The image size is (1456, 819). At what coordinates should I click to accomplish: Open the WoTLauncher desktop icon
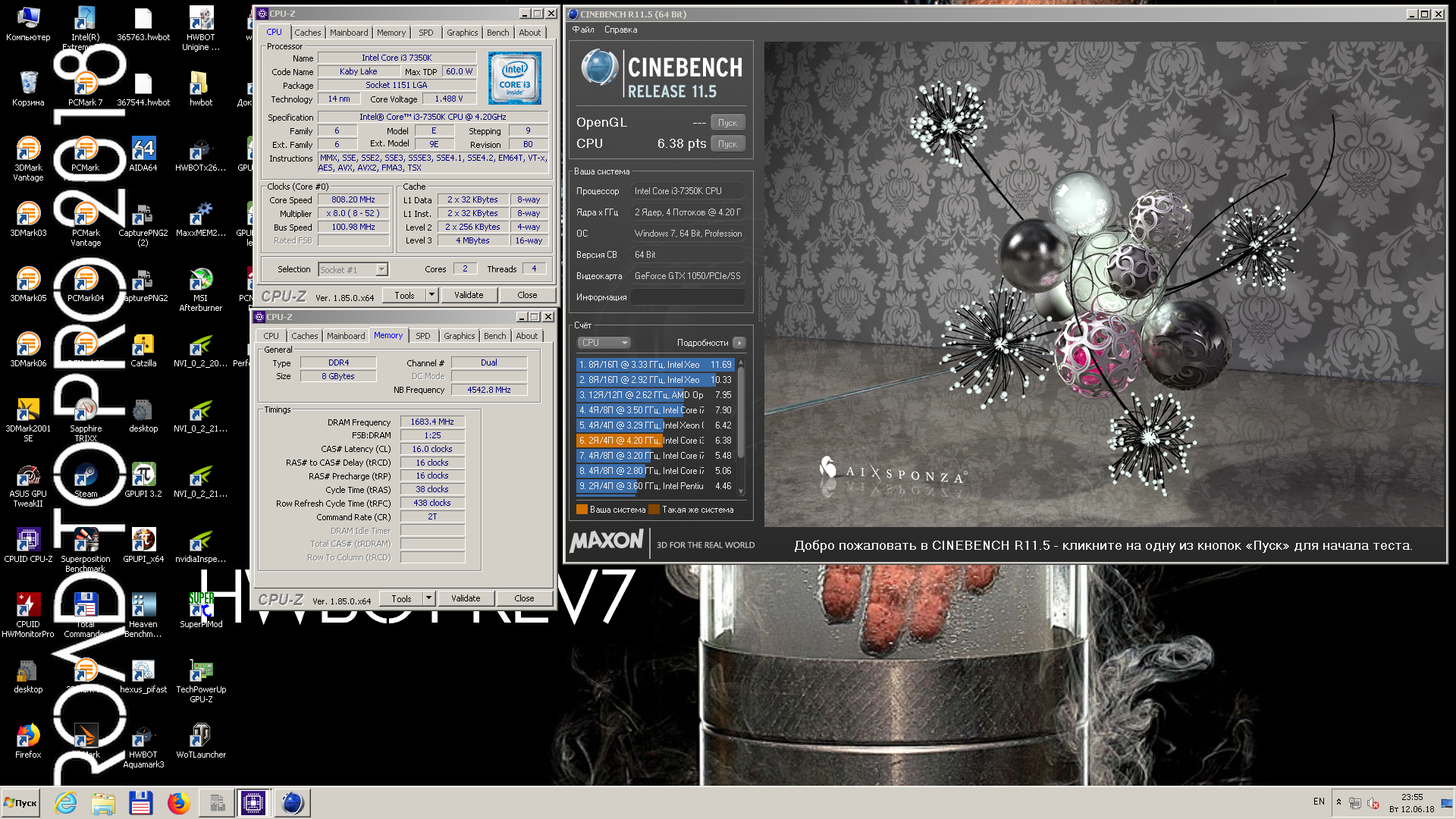click(201, 741)
